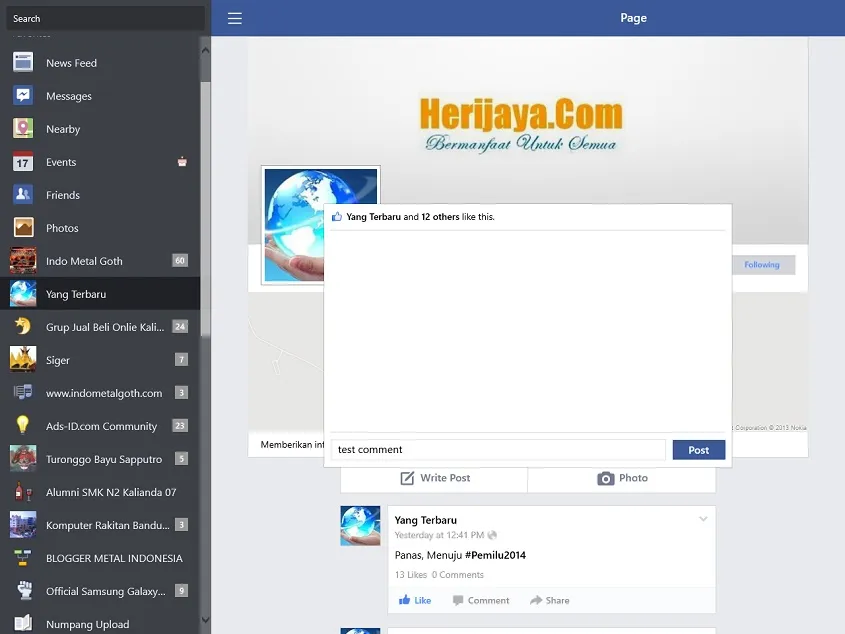Select the Nearby map icon
The height and width of the screenshot is (634, 845).
23,129
